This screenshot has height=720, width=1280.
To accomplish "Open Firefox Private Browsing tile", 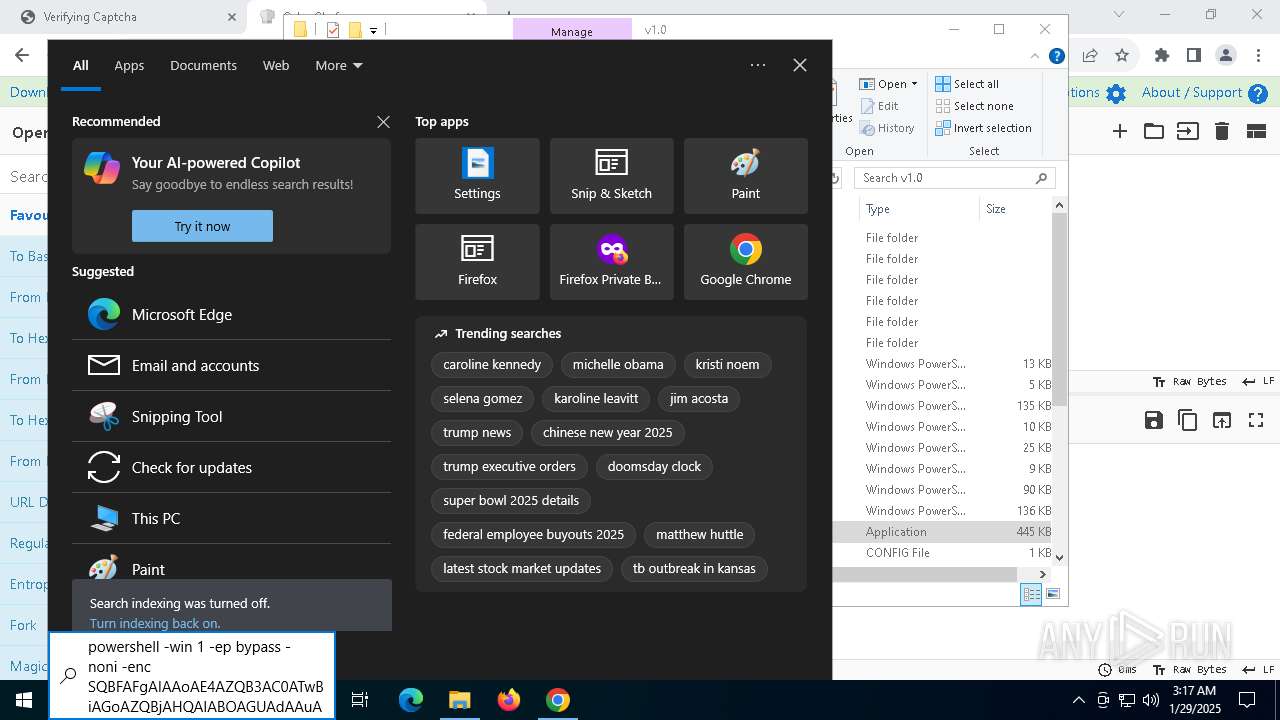I will point(611,262).
